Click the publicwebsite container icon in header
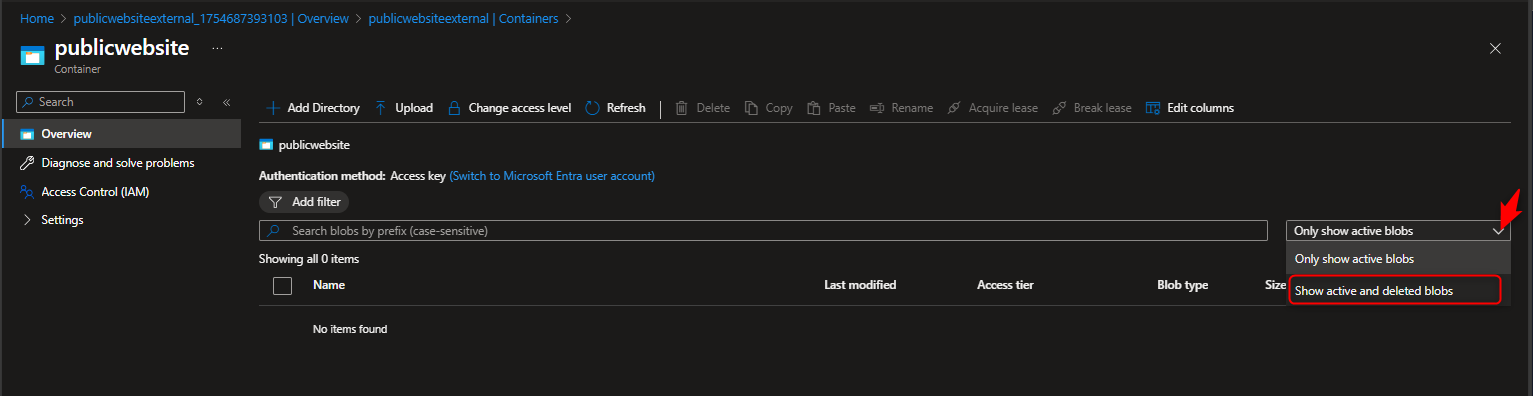 pyautogui.click(x=33, y=56)
